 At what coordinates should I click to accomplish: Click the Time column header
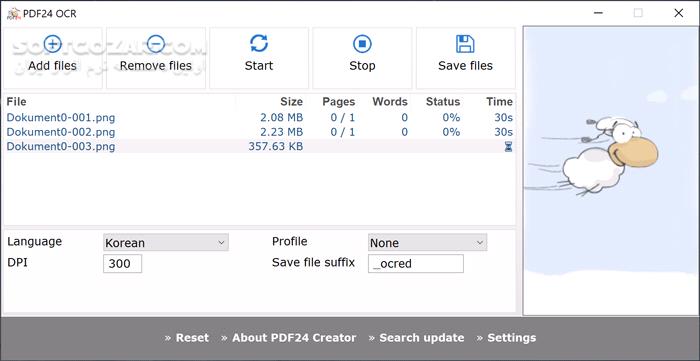click(499, 102)
